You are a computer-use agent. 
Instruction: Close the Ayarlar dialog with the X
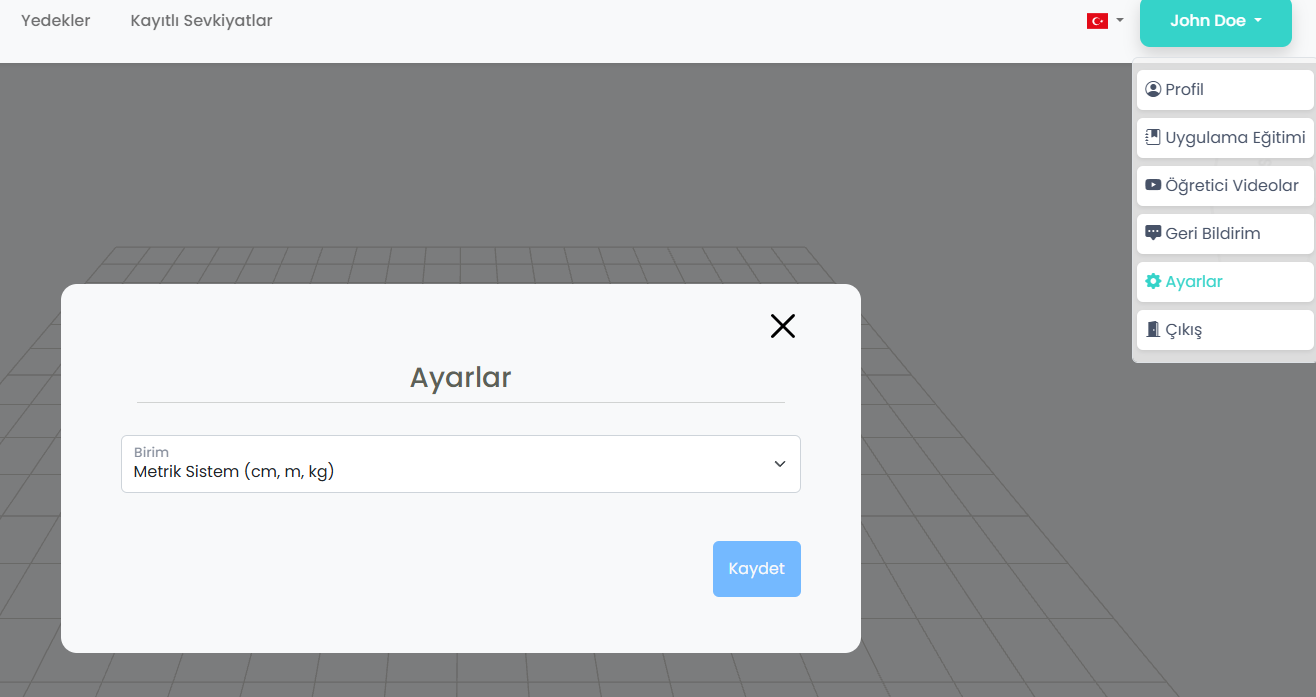pos(782,326)
